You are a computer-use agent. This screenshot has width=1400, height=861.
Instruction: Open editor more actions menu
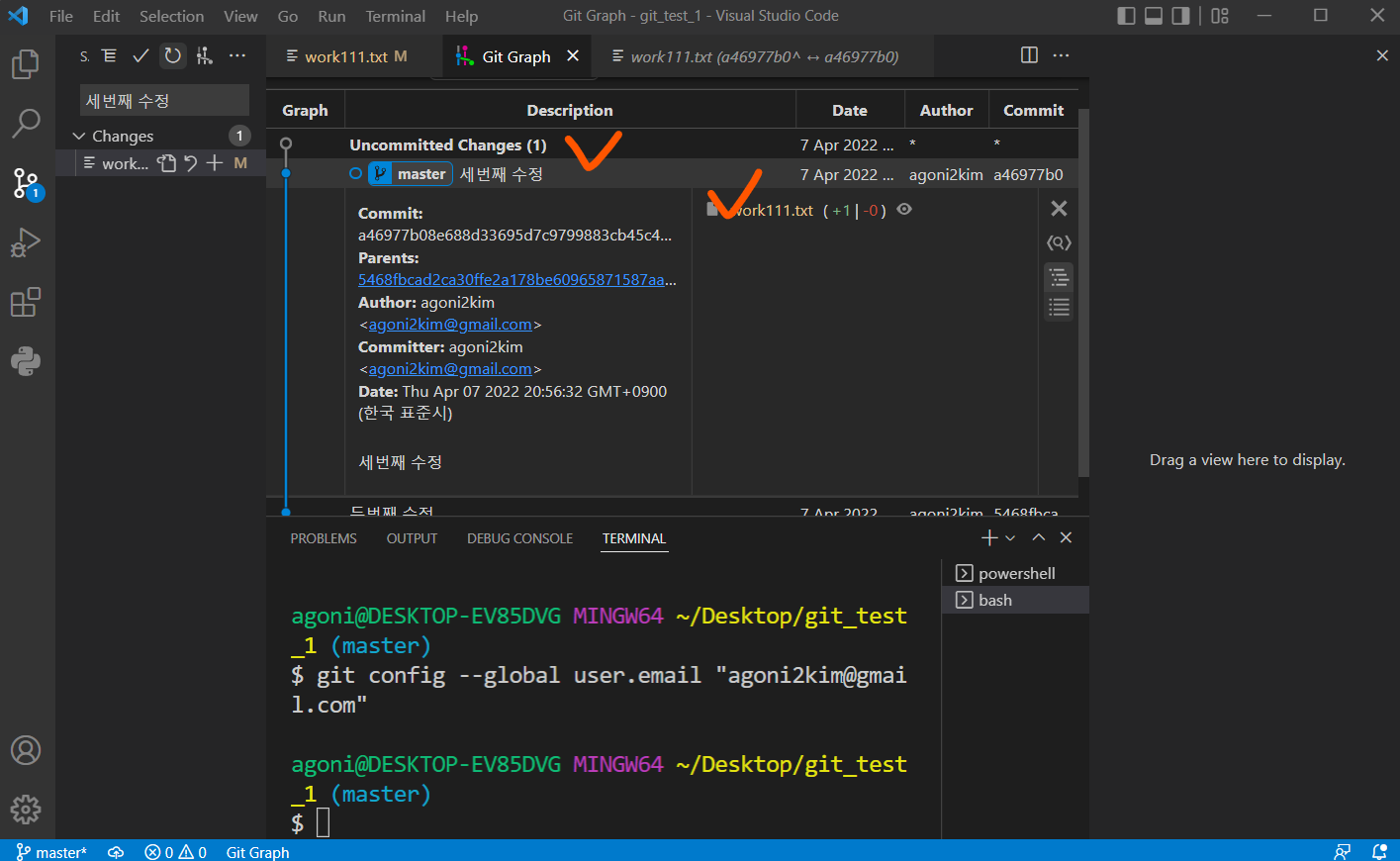pyautogui.click(x=1061, y=55)
